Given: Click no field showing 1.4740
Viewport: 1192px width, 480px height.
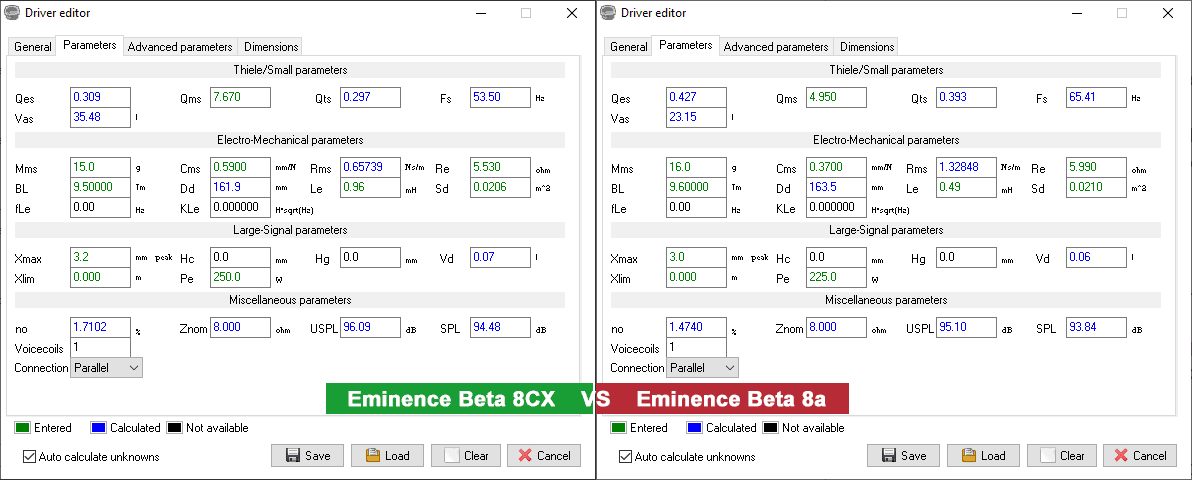Looking at the screenshot, I should pos(696,327).
